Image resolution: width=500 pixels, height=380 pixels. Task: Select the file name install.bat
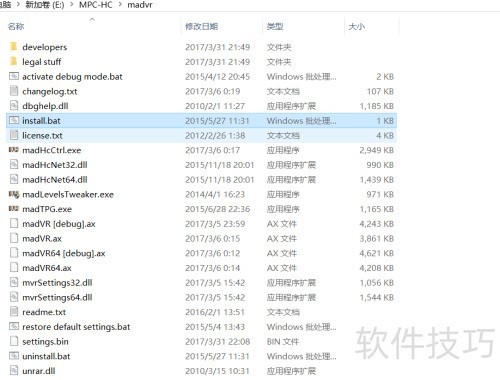click(x=41, y=120)
